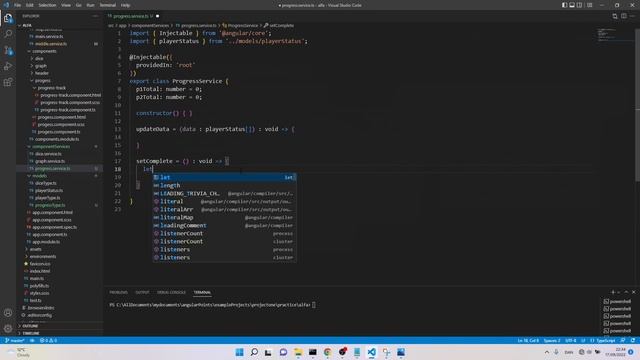
Task: Maximize the terminal panel with chevron
Action: 626,292
